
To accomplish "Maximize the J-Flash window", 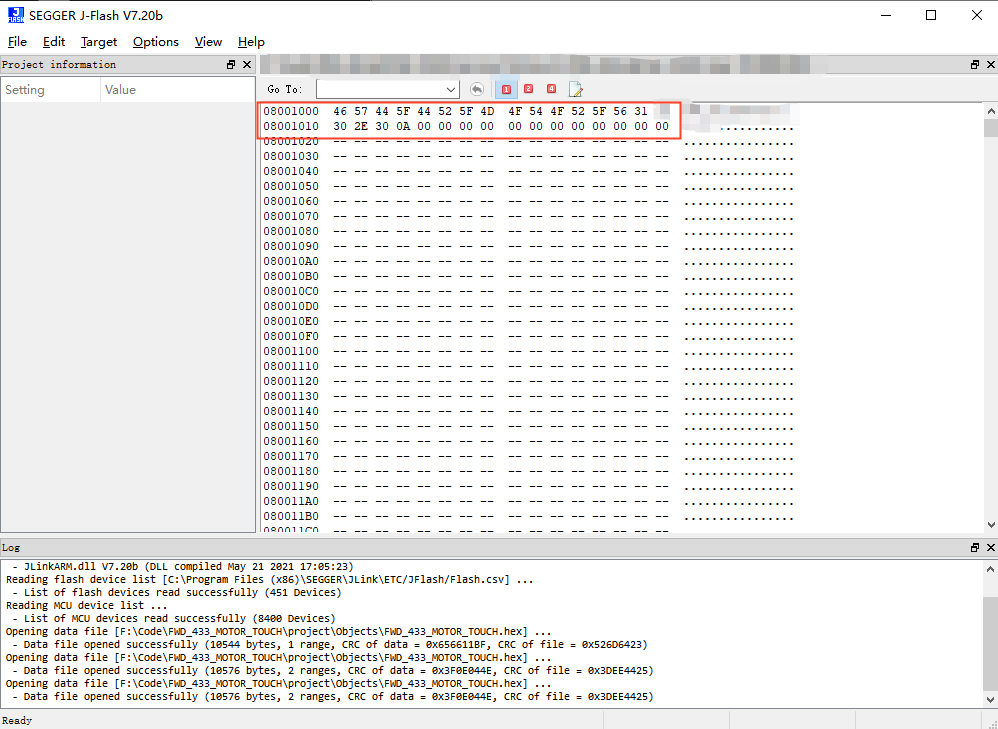I will (931, 15).
